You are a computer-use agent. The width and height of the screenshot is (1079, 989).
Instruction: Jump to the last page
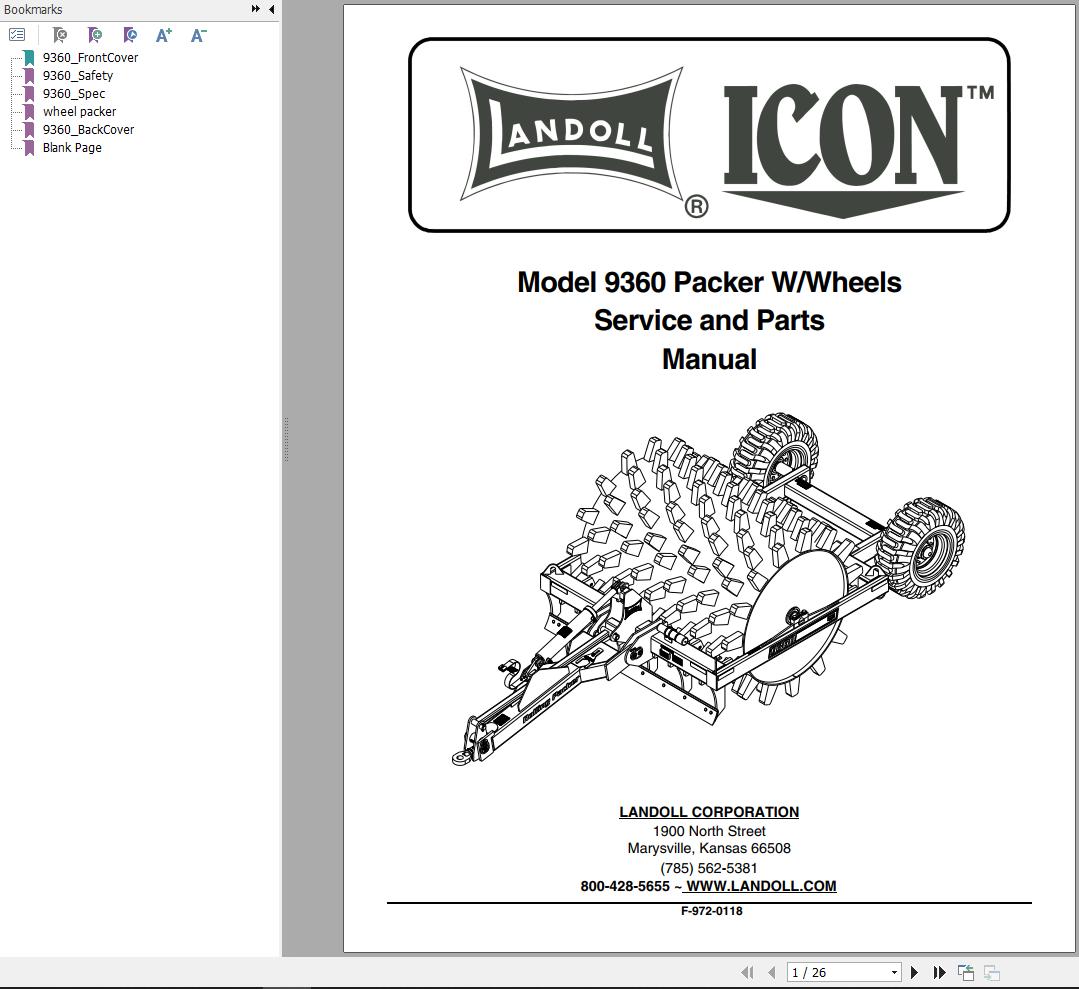(939, 971)
